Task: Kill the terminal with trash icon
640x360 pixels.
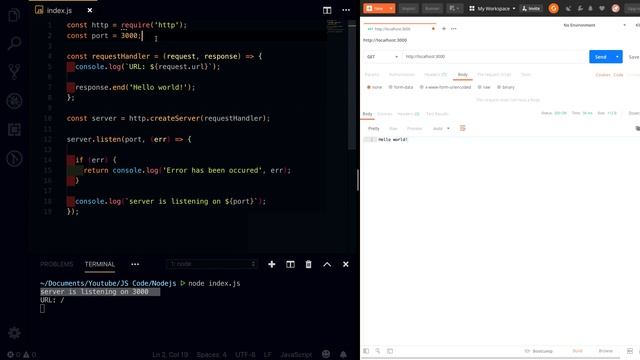Action: 308,264
